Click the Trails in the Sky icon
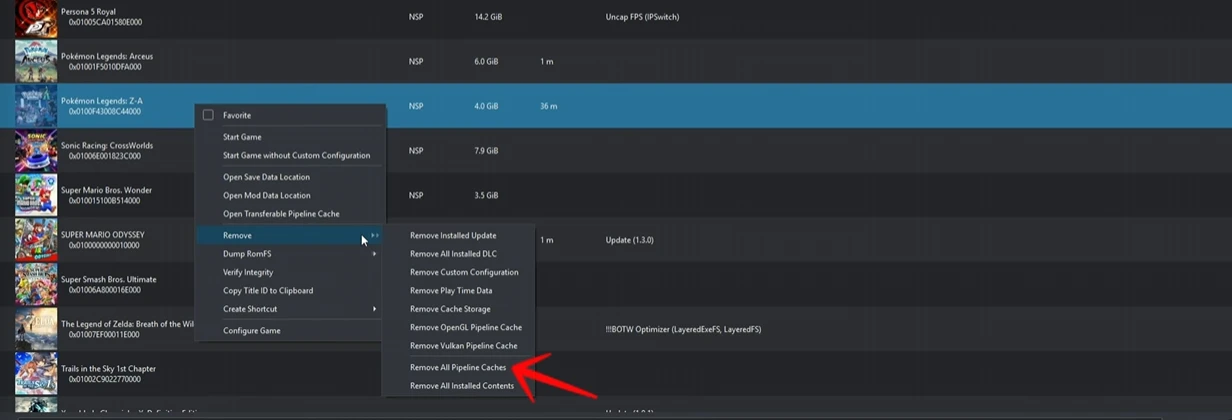This screenshot has height=420, width=1232. tap(35, 373)
